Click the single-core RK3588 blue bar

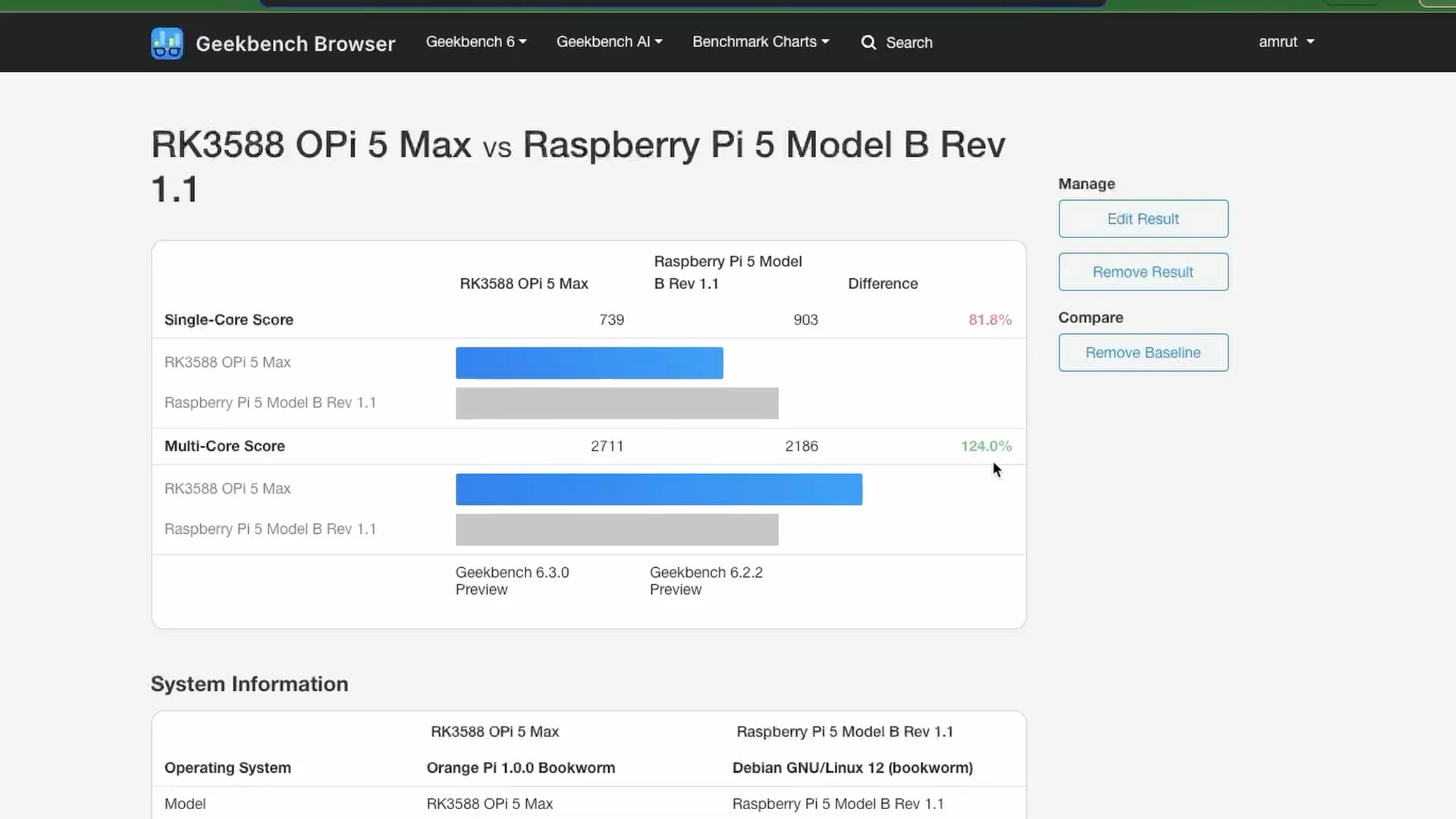tap(589, 362)
